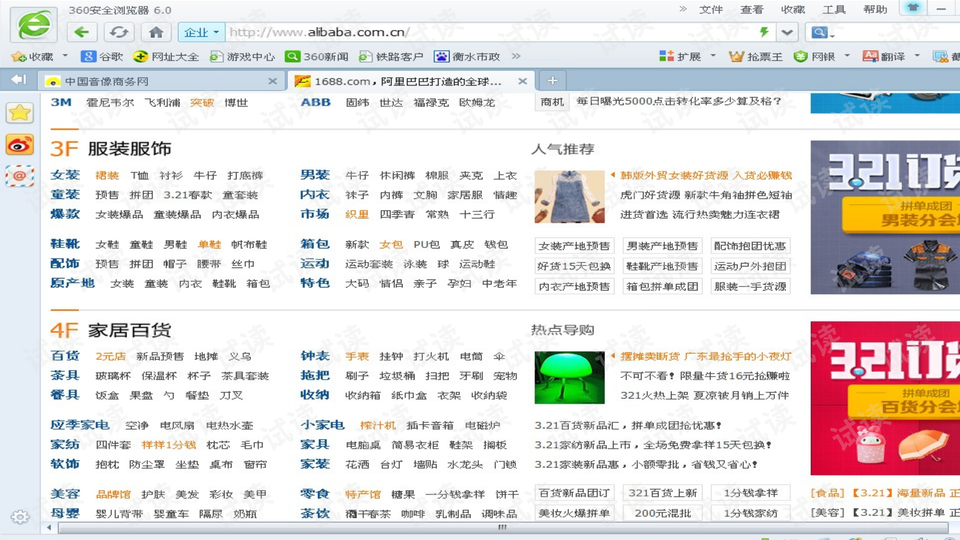Image resolution: width=960 pixels, height=540 pixels.
Task: Click the search magnifier icon in search box
Action: click(820, 33)
